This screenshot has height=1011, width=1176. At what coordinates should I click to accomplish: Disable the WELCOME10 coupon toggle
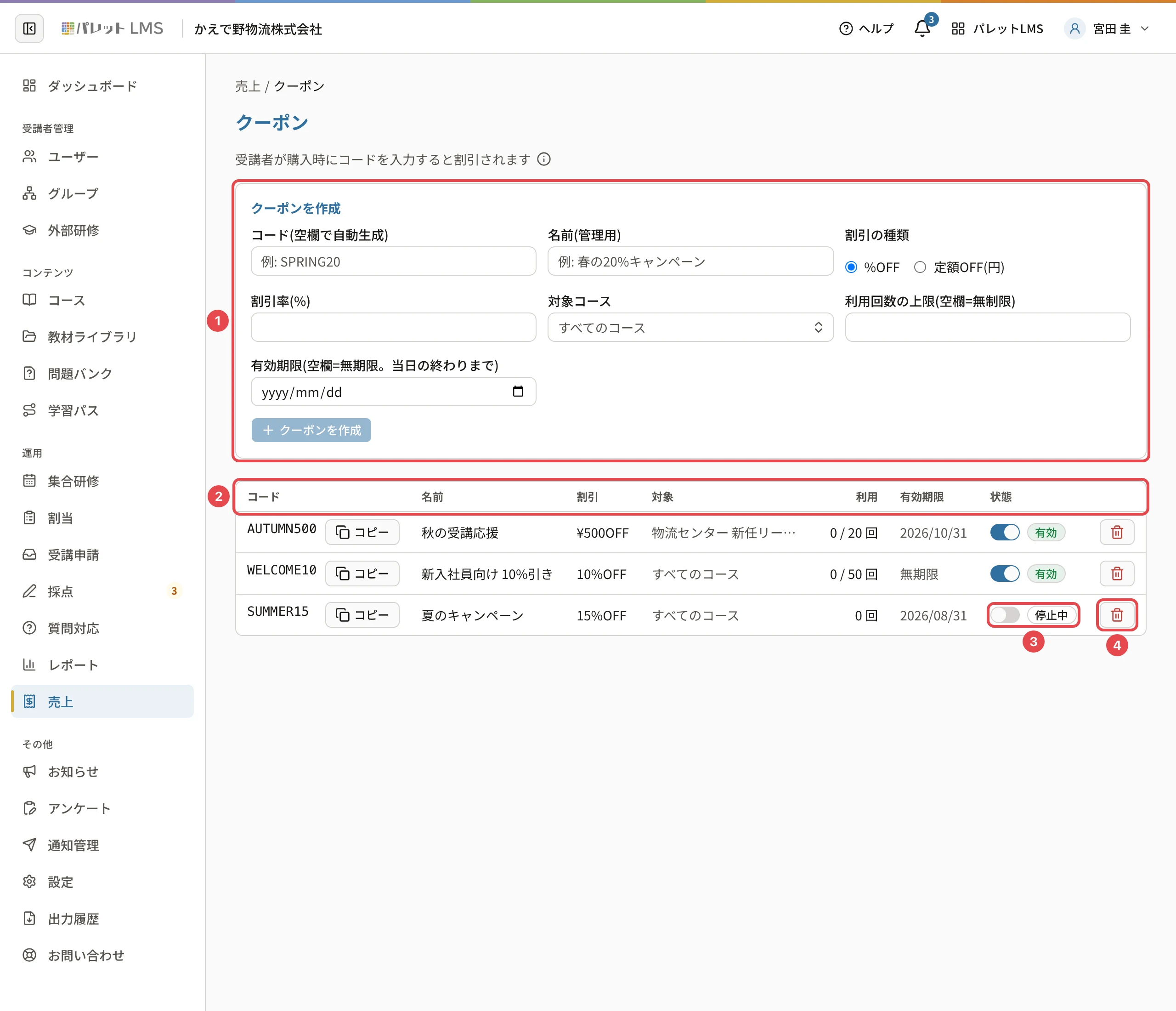[x=1005, y=574]
